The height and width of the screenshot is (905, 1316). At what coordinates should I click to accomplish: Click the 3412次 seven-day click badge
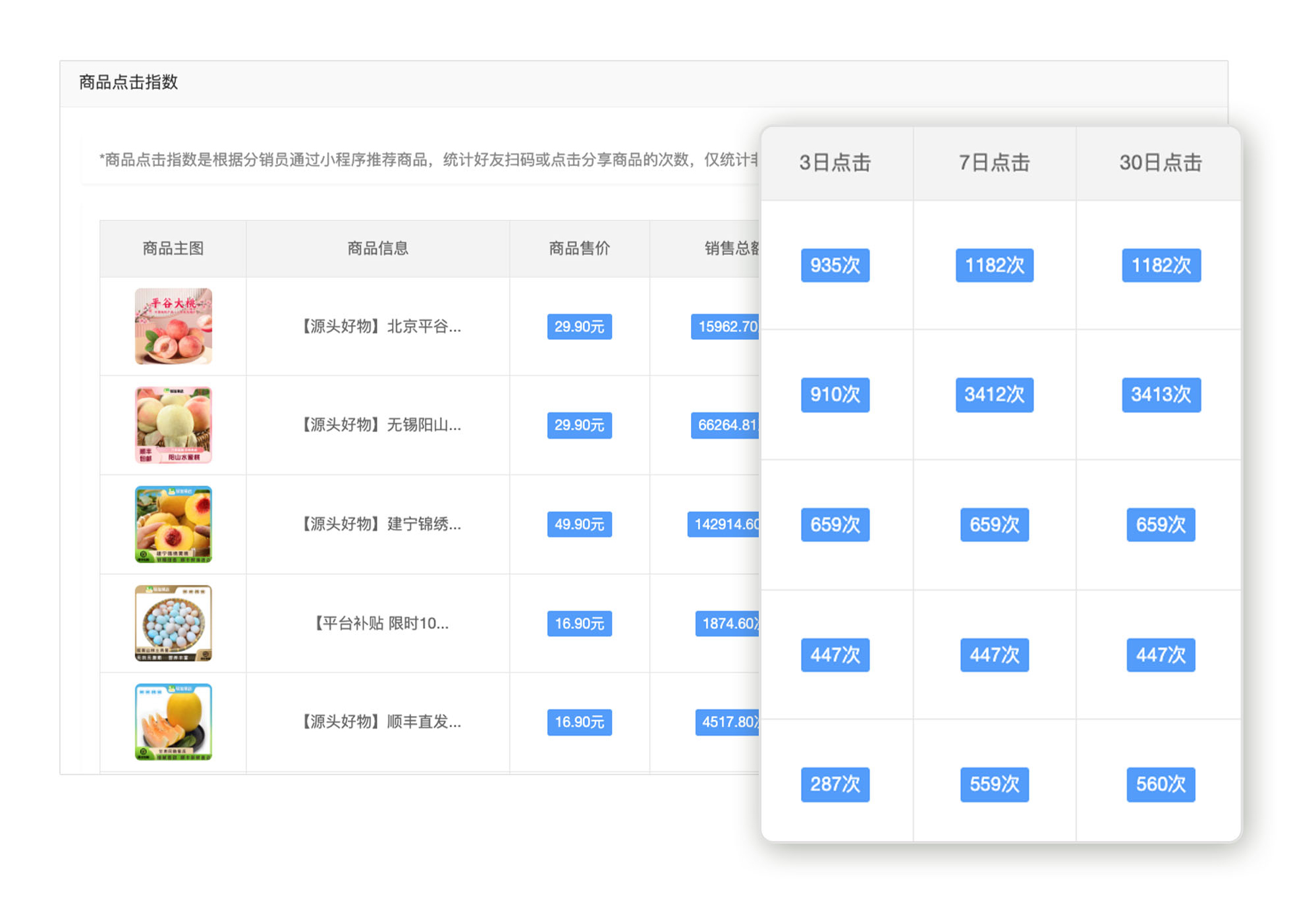pyautogui.click(x=994, y=395)
